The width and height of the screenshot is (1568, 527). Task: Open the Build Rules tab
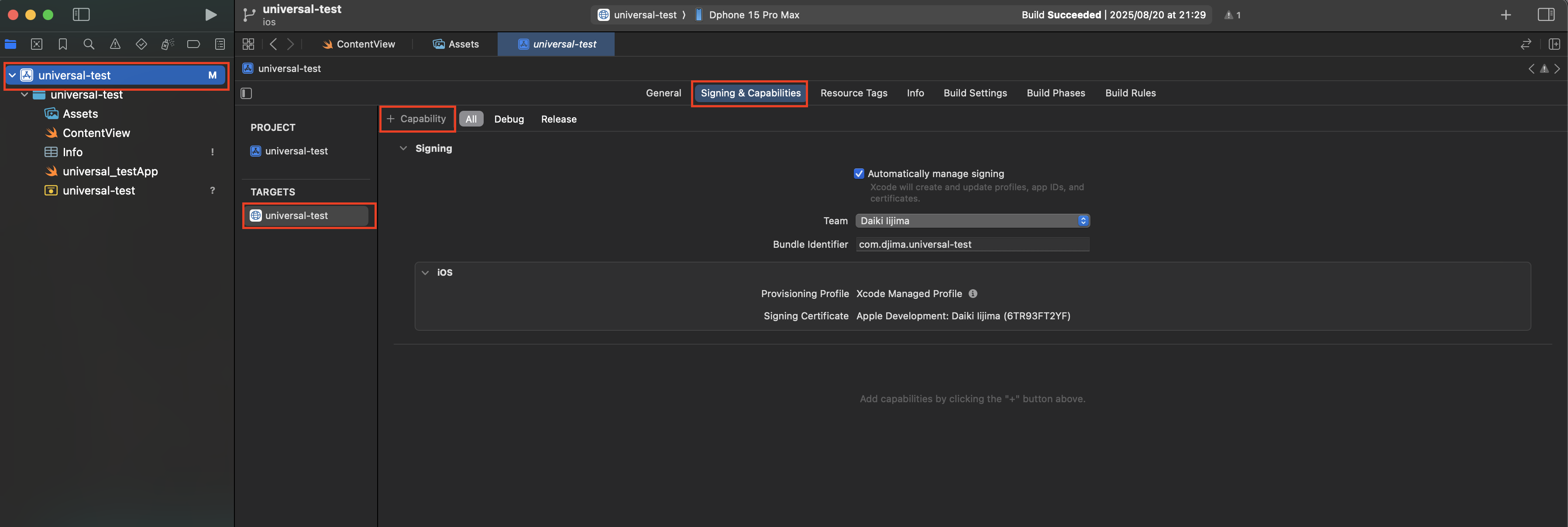[1130, 93]
